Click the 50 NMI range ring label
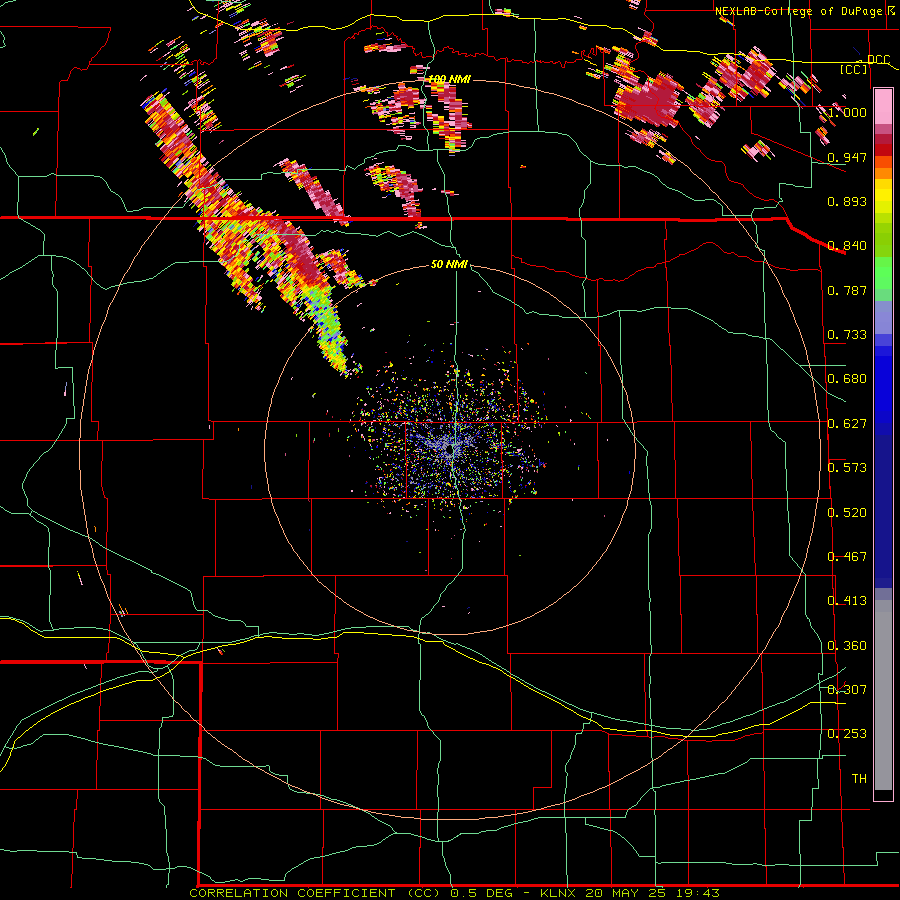900x900 pixels. point(449,264)
